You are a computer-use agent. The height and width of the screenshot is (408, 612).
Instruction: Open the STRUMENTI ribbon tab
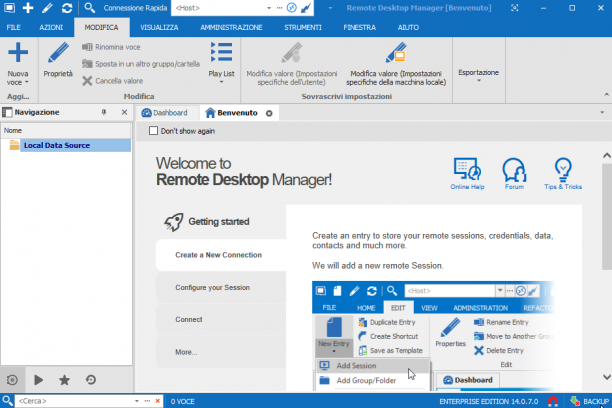tap(303, 27)
